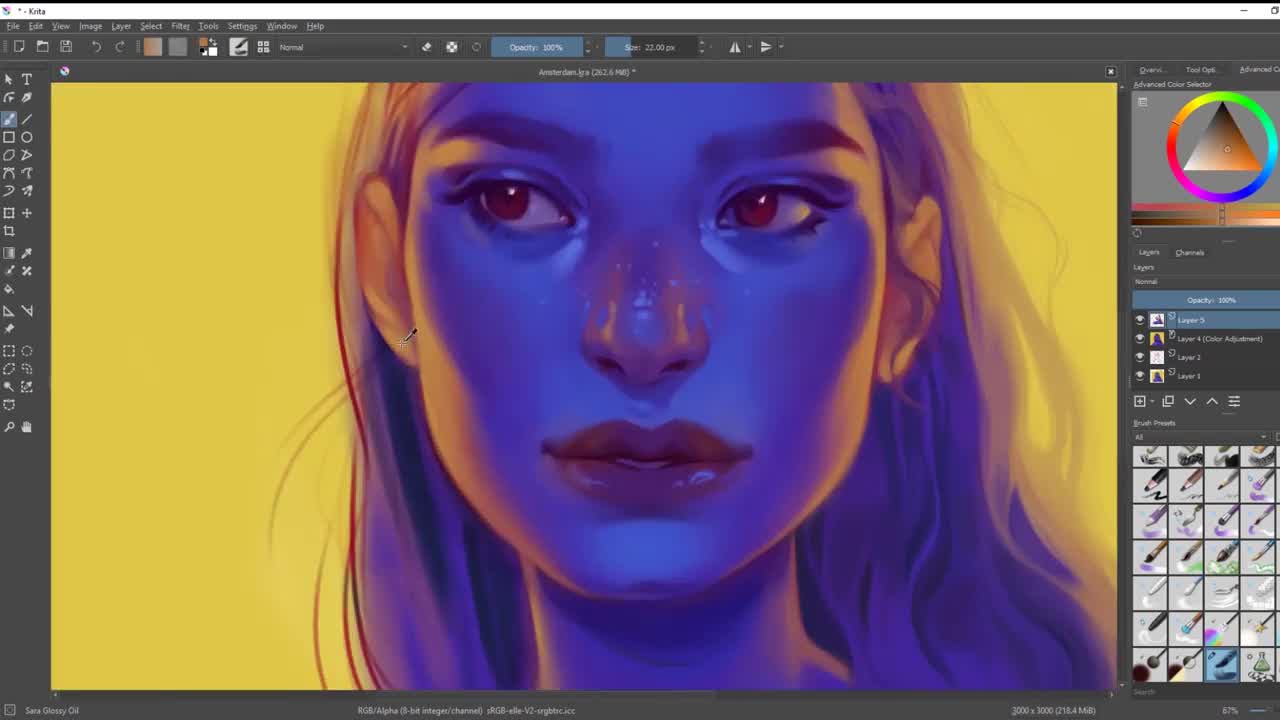
Task: Click the brush Opacity slider in toolbar
Action: click(537, 47)
